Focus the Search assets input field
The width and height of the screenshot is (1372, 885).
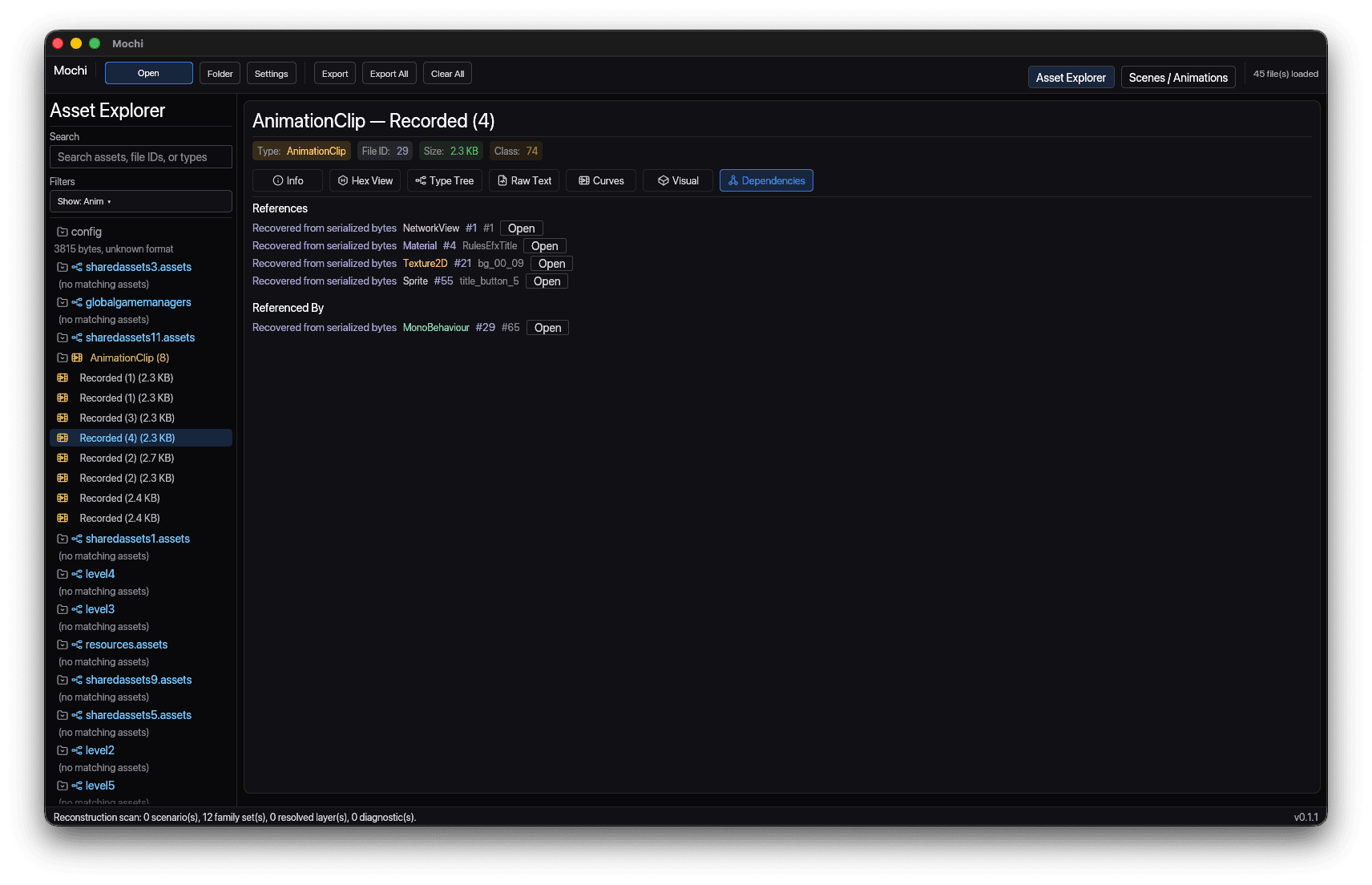(x=141, y=156)
